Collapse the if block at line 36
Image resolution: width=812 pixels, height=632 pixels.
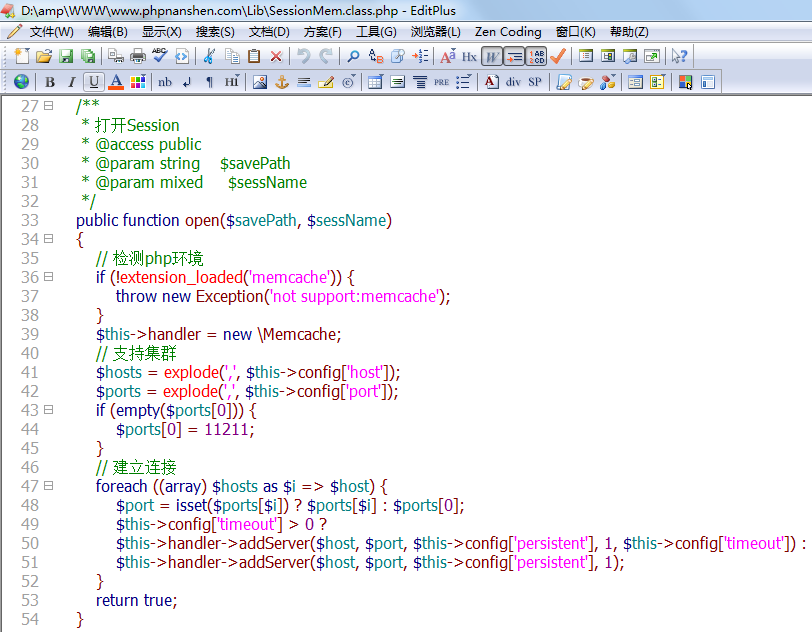49,277
